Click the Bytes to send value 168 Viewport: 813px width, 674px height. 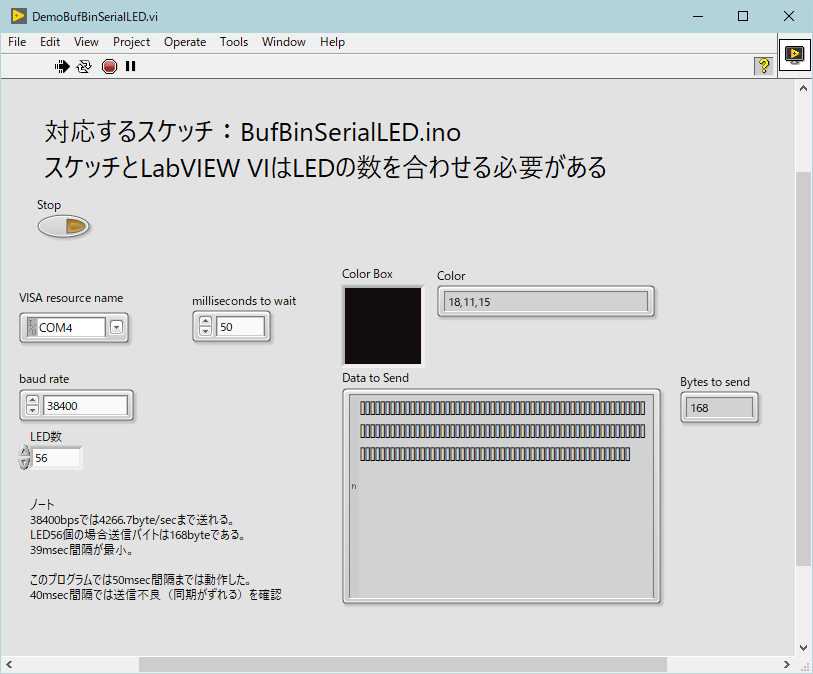(x=719, y=408)
